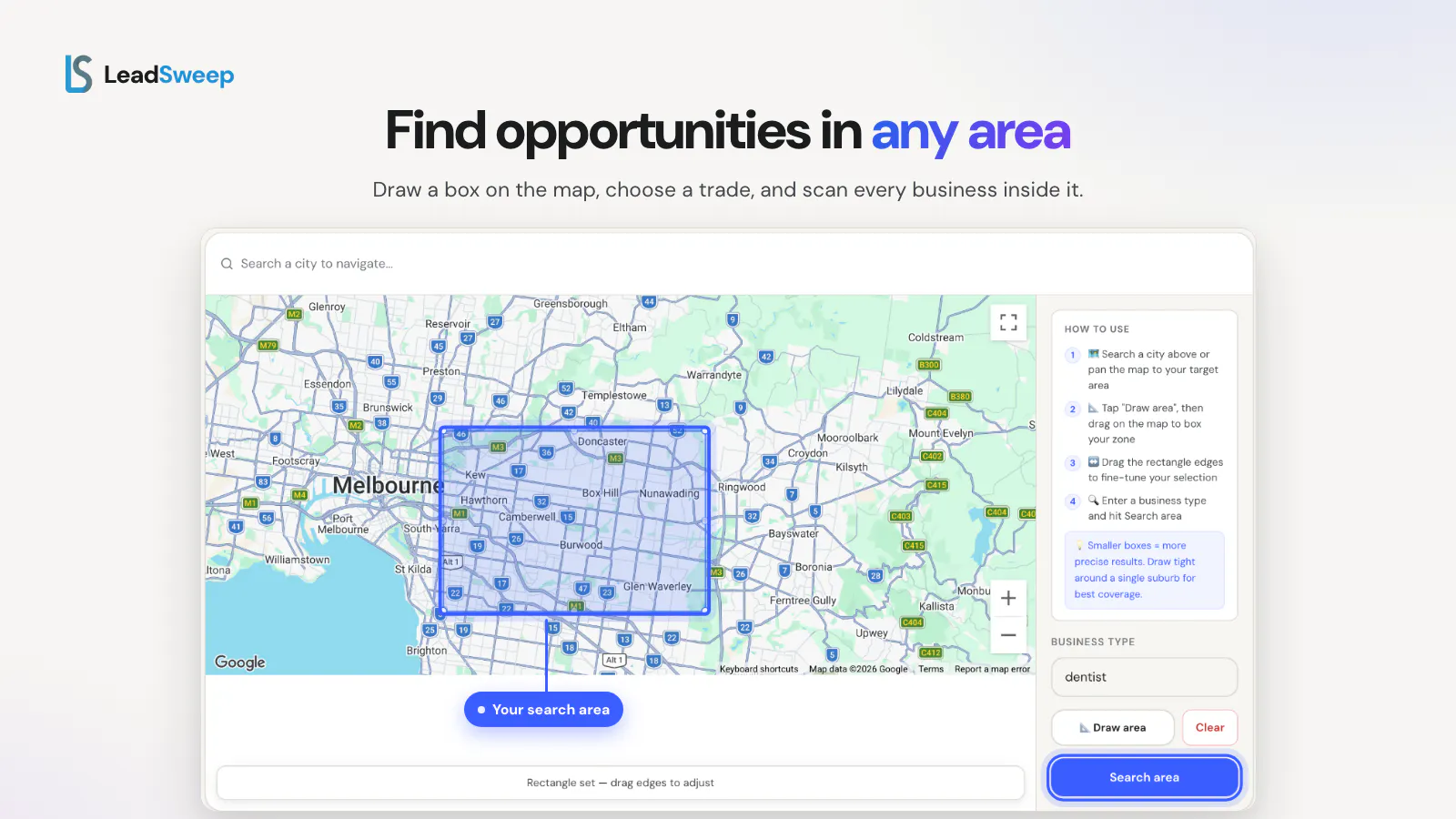
Task: Click the Box Hill label on the map
Action: (x=600, y=493)
